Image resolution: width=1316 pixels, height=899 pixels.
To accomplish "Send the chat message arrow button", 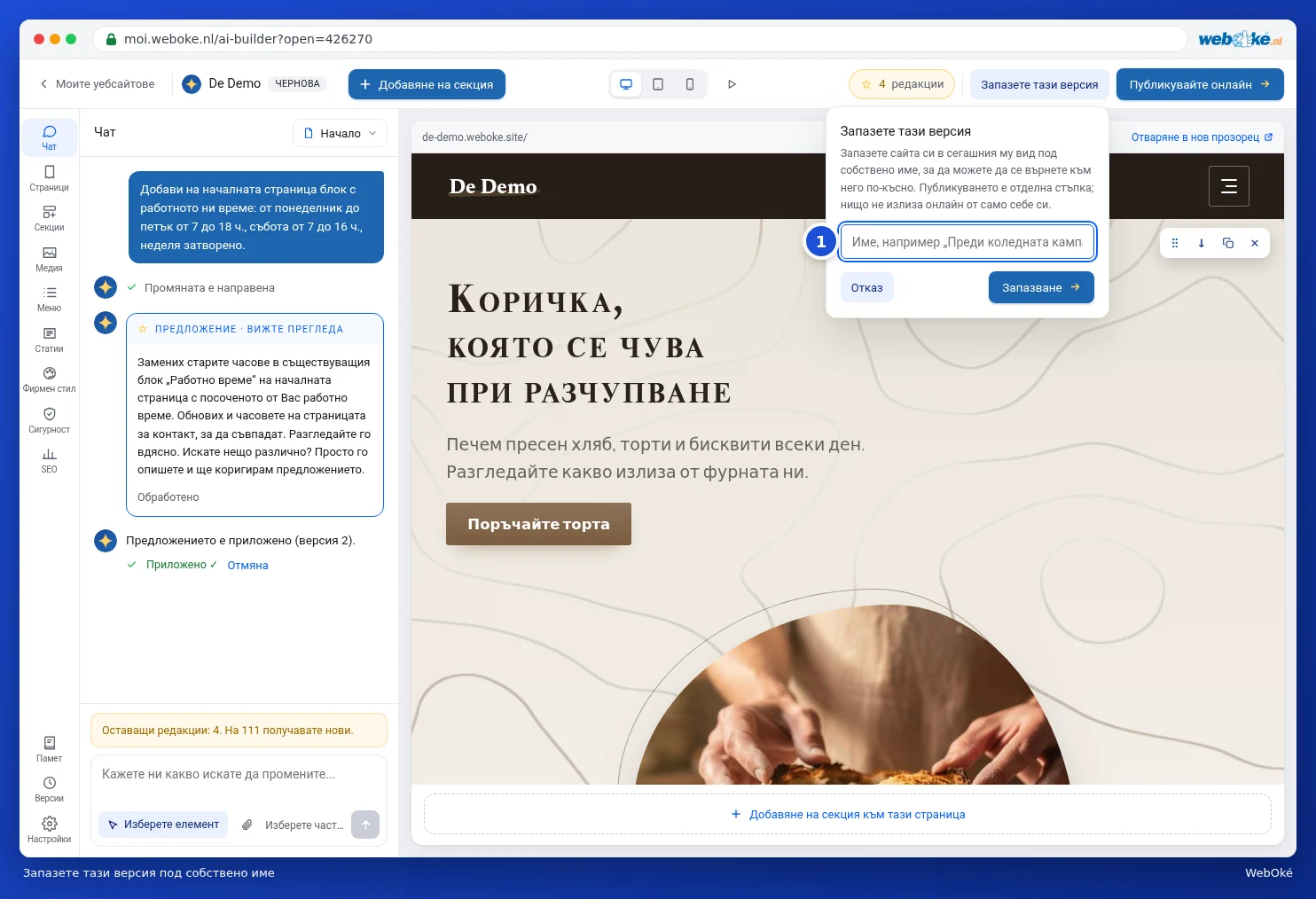I will (365, 825).
